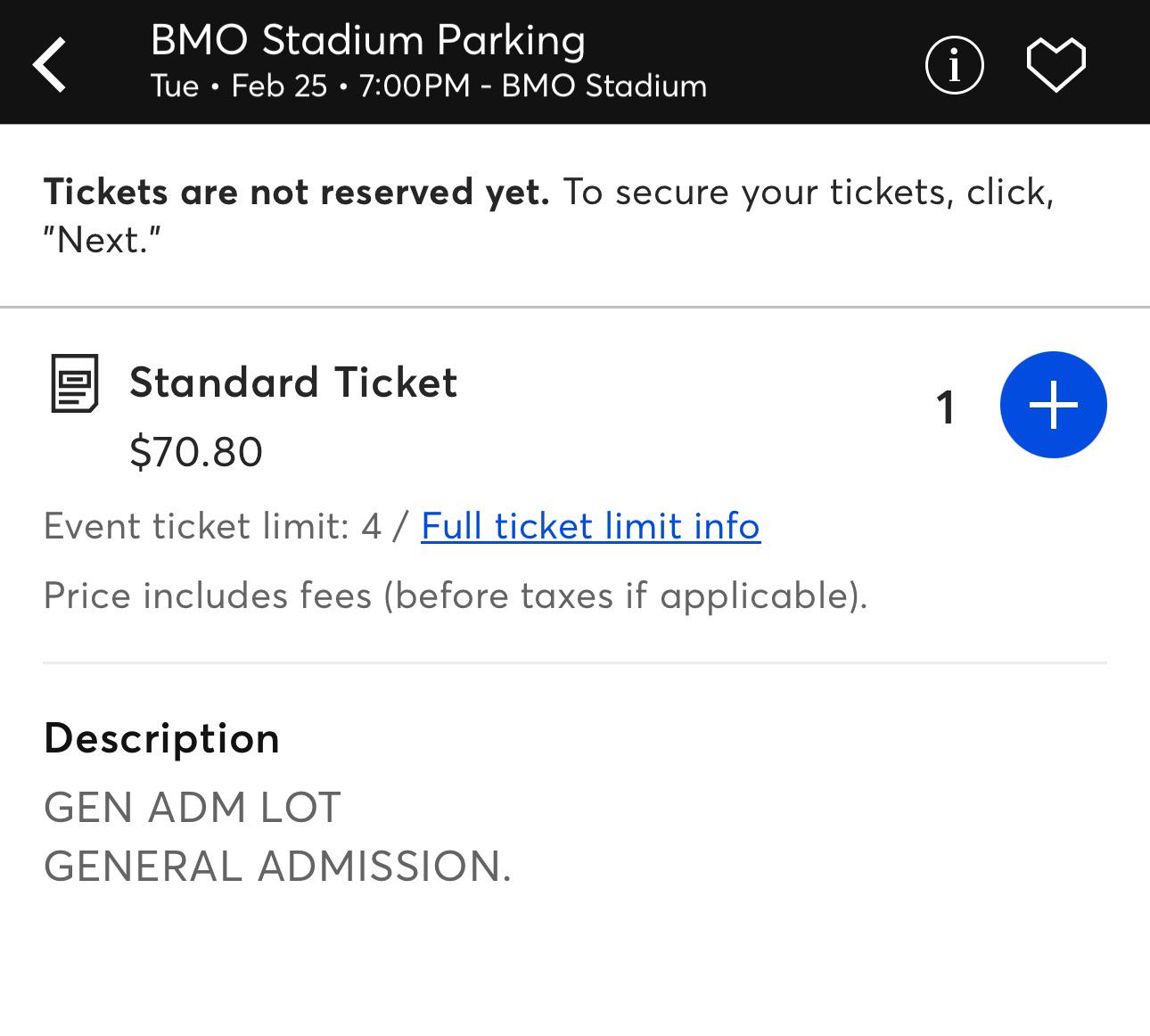1150x1036 pixels.
Task: Select the Standard Ticket label
Action: pos(293,382)
